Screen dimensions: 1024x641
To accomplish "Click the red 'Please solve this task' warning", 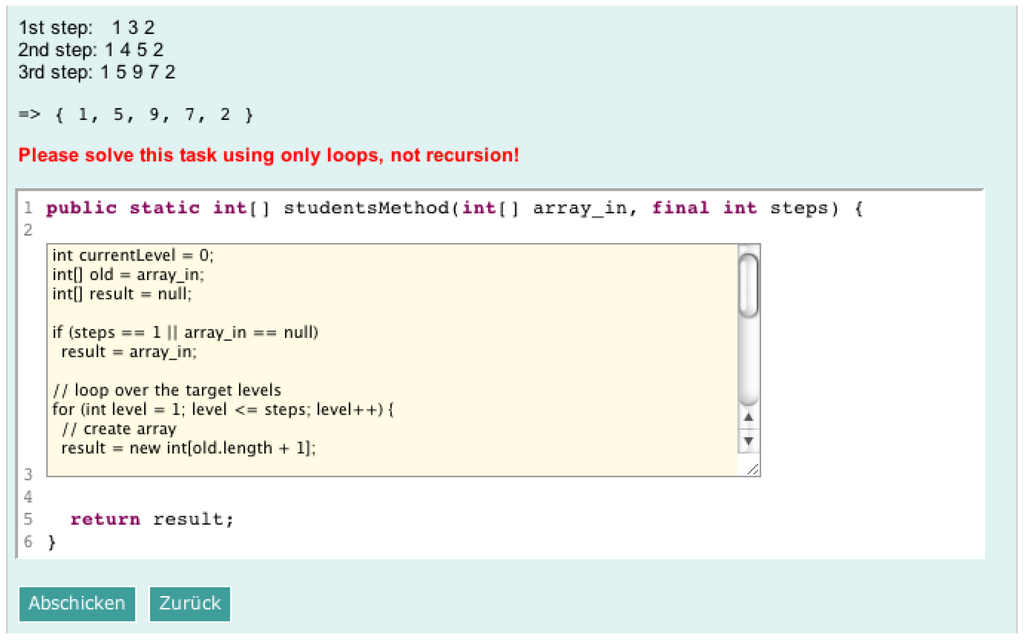I will (x=269, y=156).
